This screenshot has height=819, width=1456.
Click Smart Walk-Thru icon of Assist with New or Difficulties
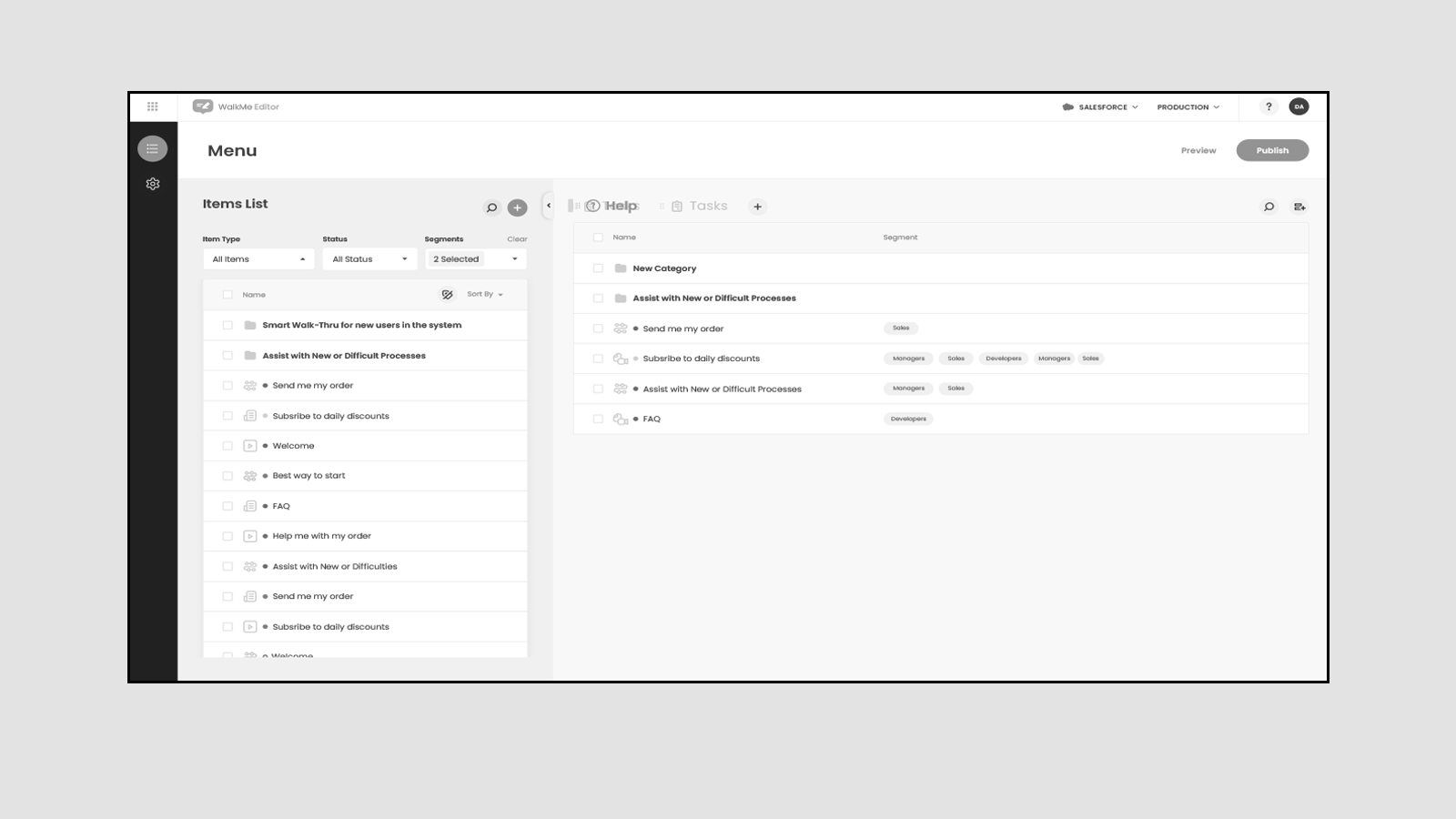point(250,566)
